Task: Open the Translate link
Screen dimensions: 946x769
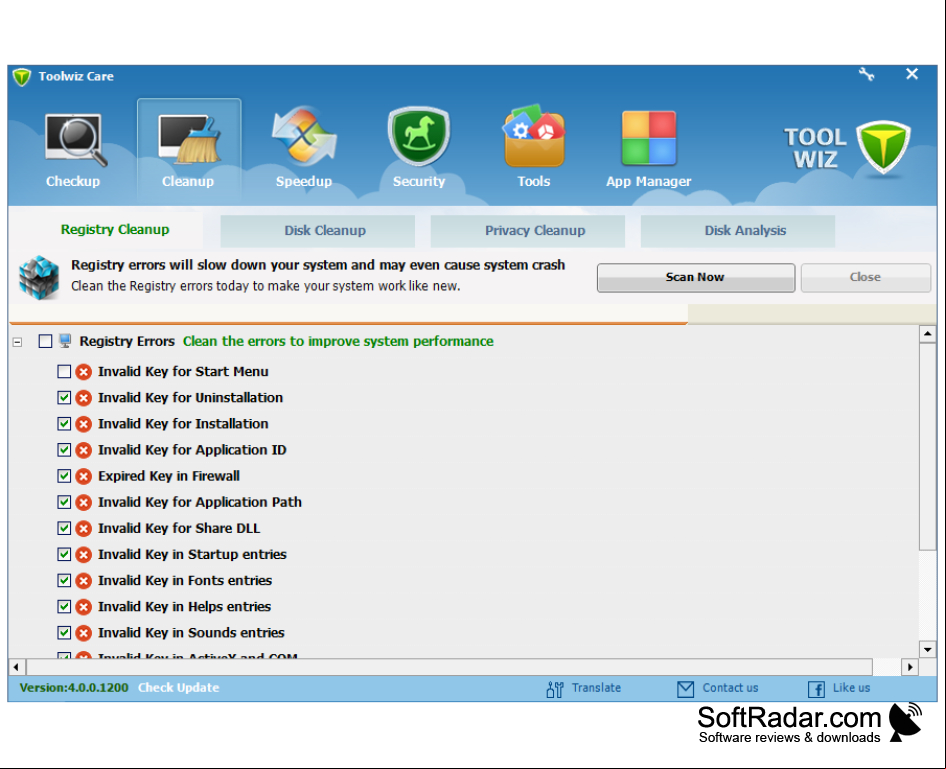Action: [x=596, y=688]
